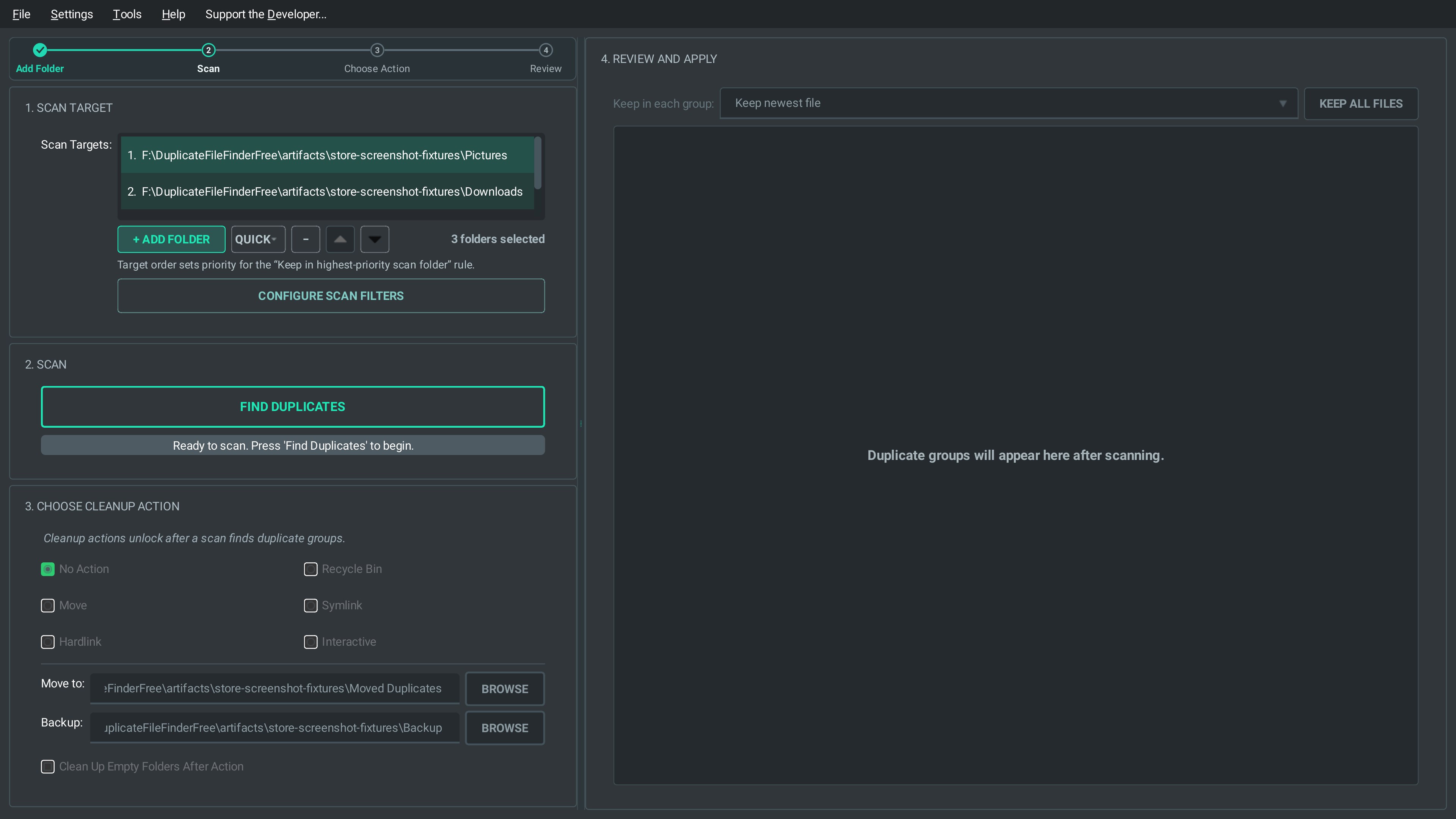Viewport: 1456px width, 819px height.
Task: Open Support the Developer menu item
Action: coord(266,14)
